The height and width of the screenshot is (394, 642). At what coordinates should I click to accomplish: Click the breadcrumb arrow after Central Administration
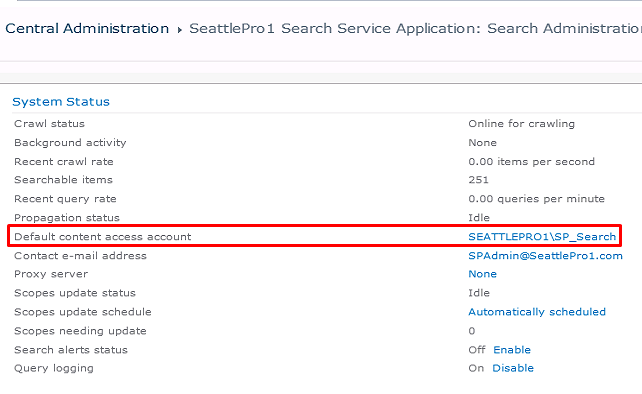coord(179,30)
